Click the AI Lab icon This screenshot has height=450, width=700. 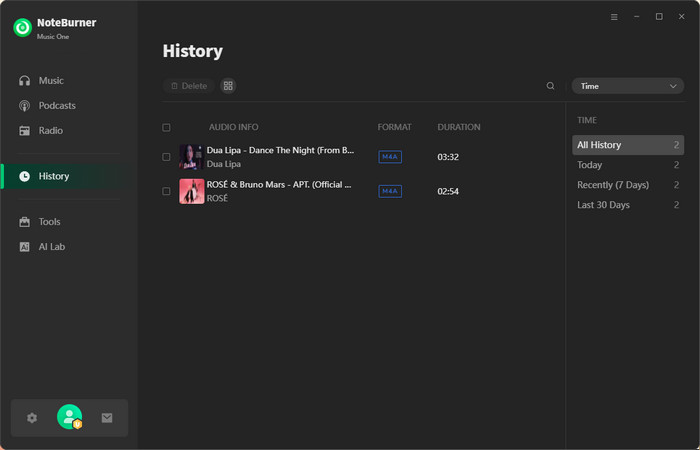click(x=25, y=247)
